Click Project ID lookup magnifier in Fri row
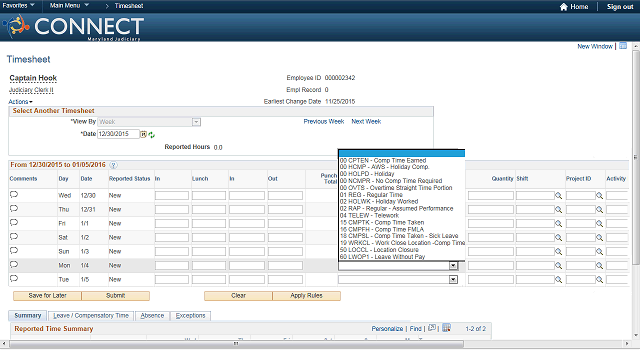Image resolution: width=640 pixels, height=360 pixels. click(x=599, y=224)
